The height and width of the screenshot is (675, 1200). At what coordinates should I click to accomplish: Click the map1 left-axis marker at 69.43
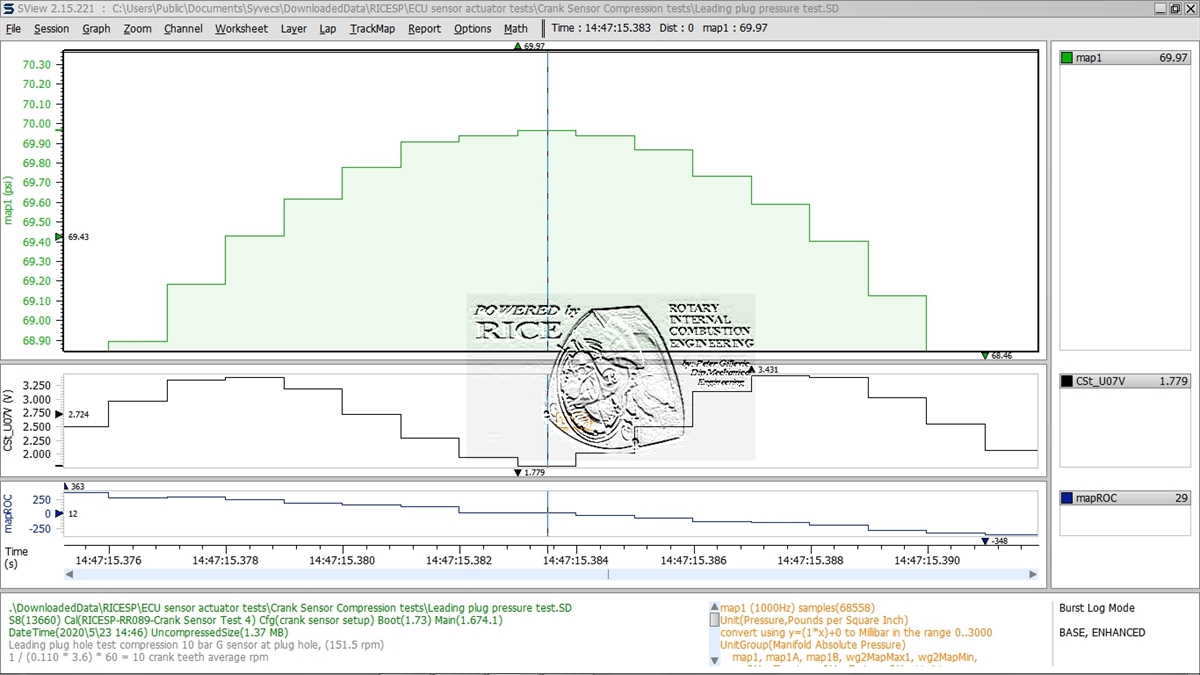pyautogui.click(x=59, y=237)
